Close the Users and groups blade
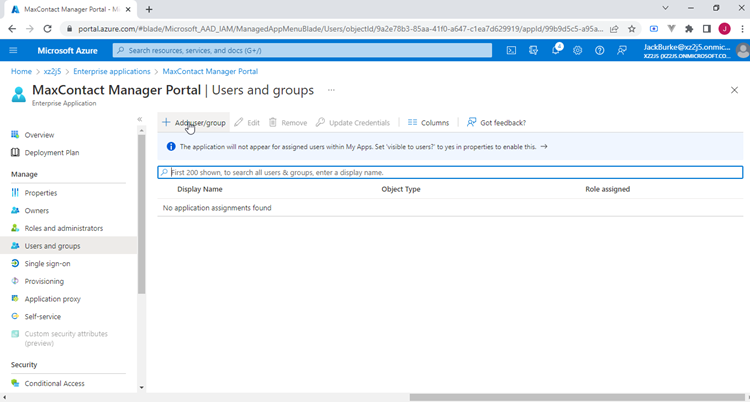This screenshot has height=402, width=750. click(x=734, y=90)
